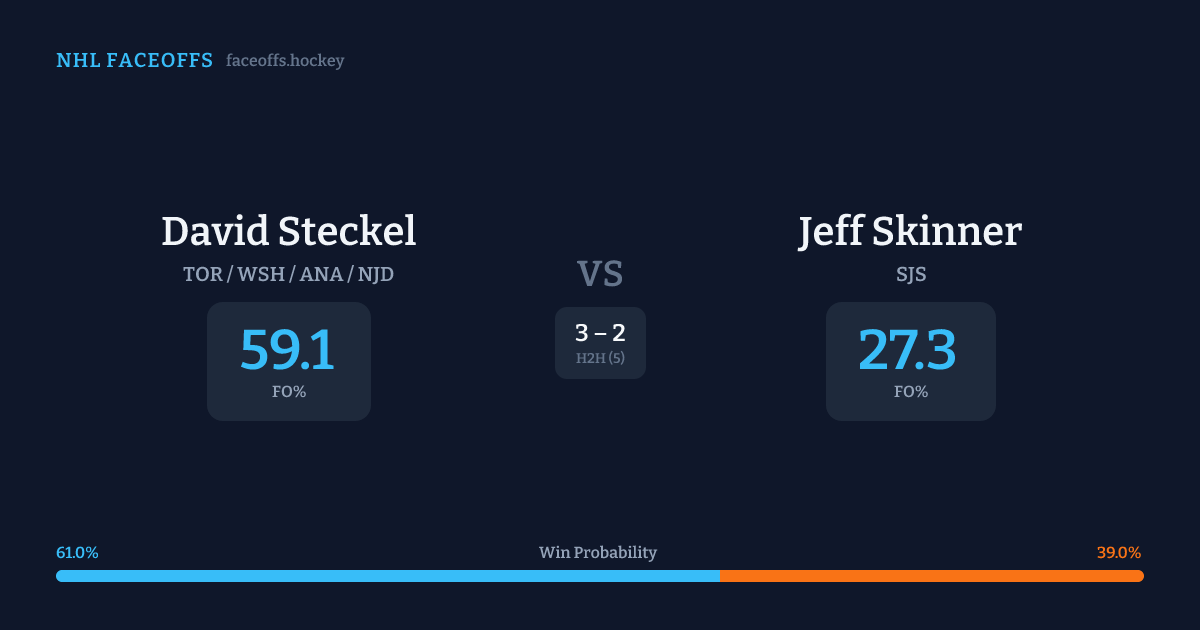
Task: Click the Win Probability label
Action: [x=598, y=553]
